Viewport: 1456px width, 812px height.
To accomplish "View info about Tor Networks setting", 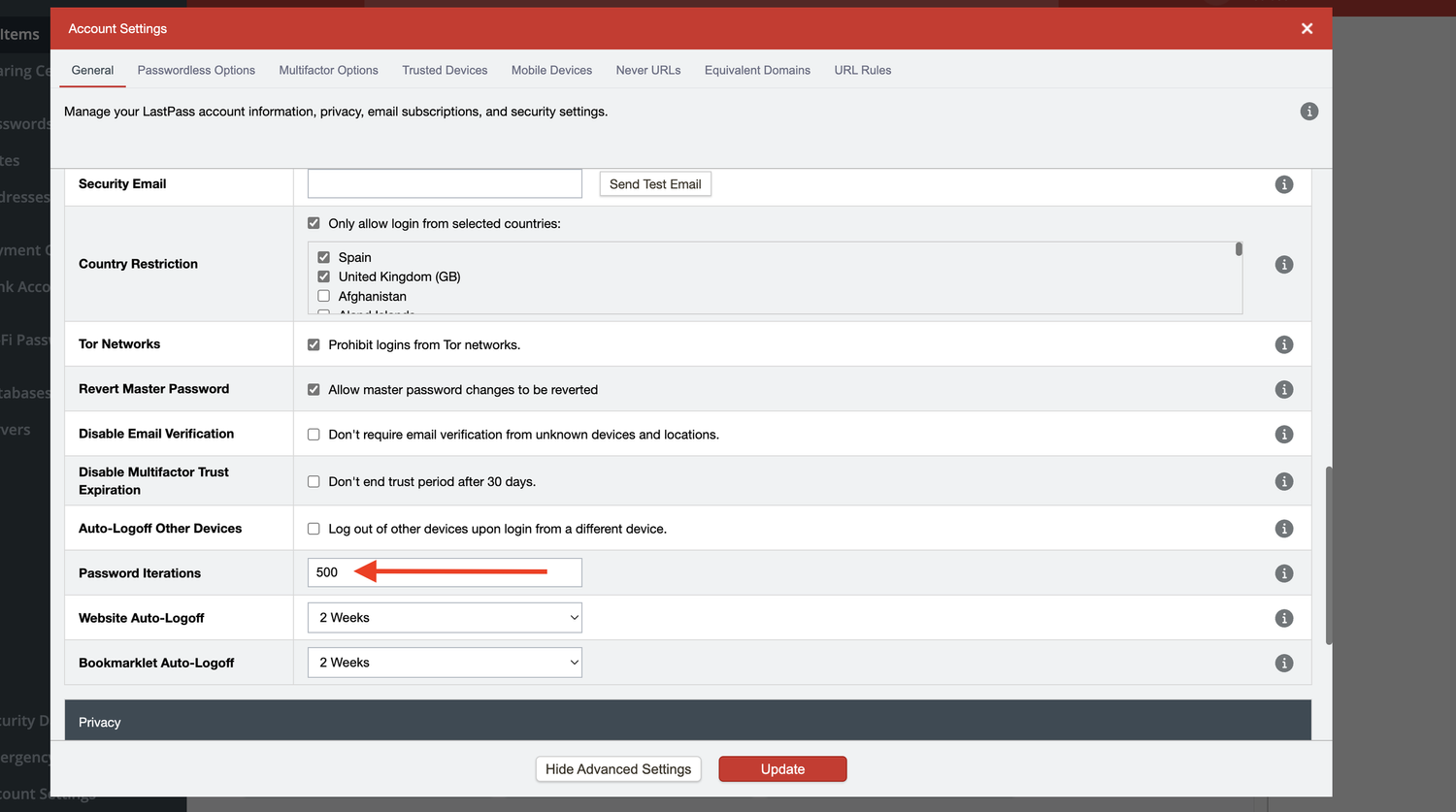I will pyautogui.click(x=1284, y=343).
